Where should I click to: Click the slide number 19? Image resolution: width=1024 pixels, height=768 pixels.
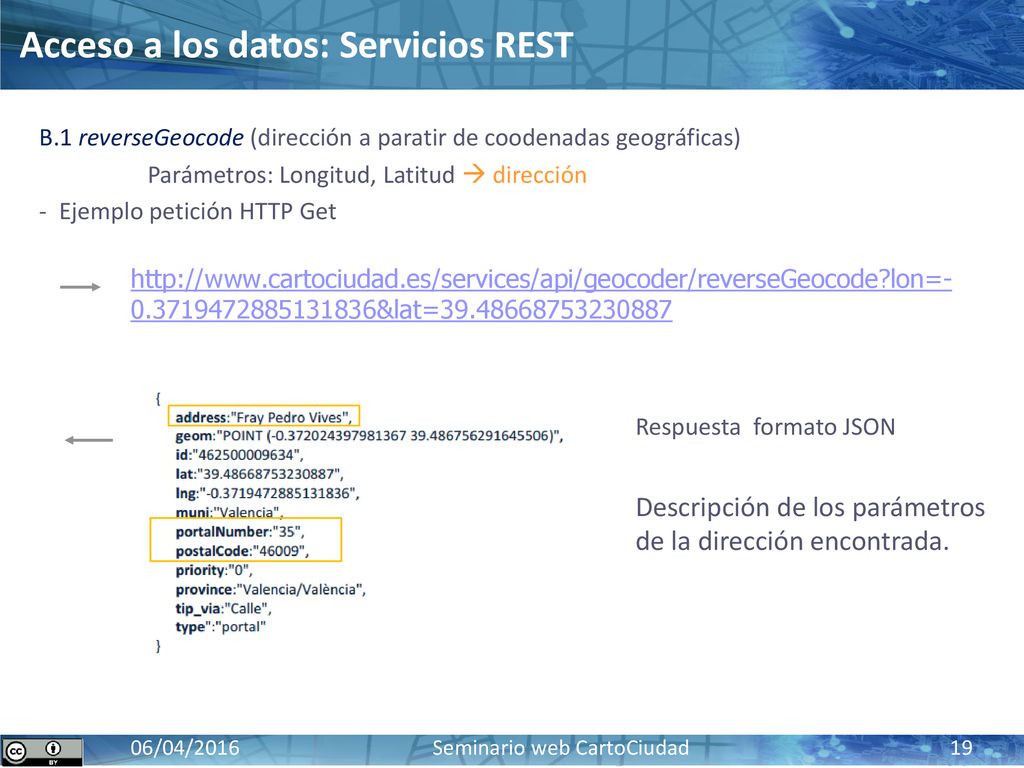pyautogui.click(x=961, y=748)
